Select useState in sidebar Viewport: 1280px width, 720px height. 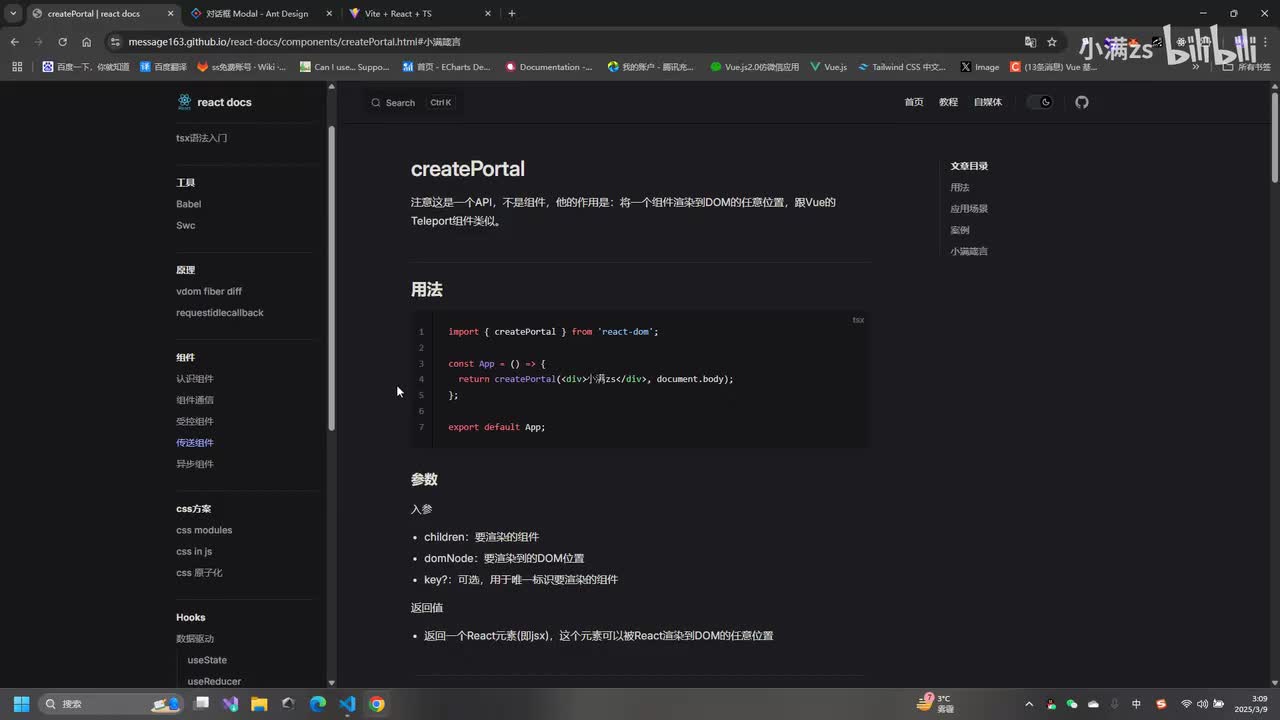pos(207,660)
